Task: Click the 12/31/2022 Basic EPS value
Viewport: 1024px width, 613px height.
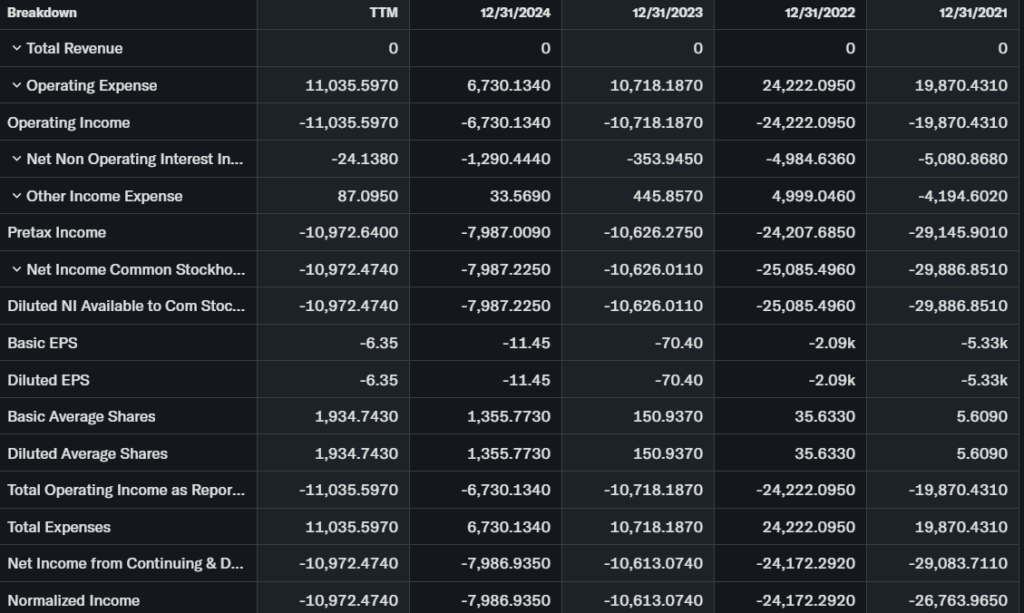Action: (835, 343)
